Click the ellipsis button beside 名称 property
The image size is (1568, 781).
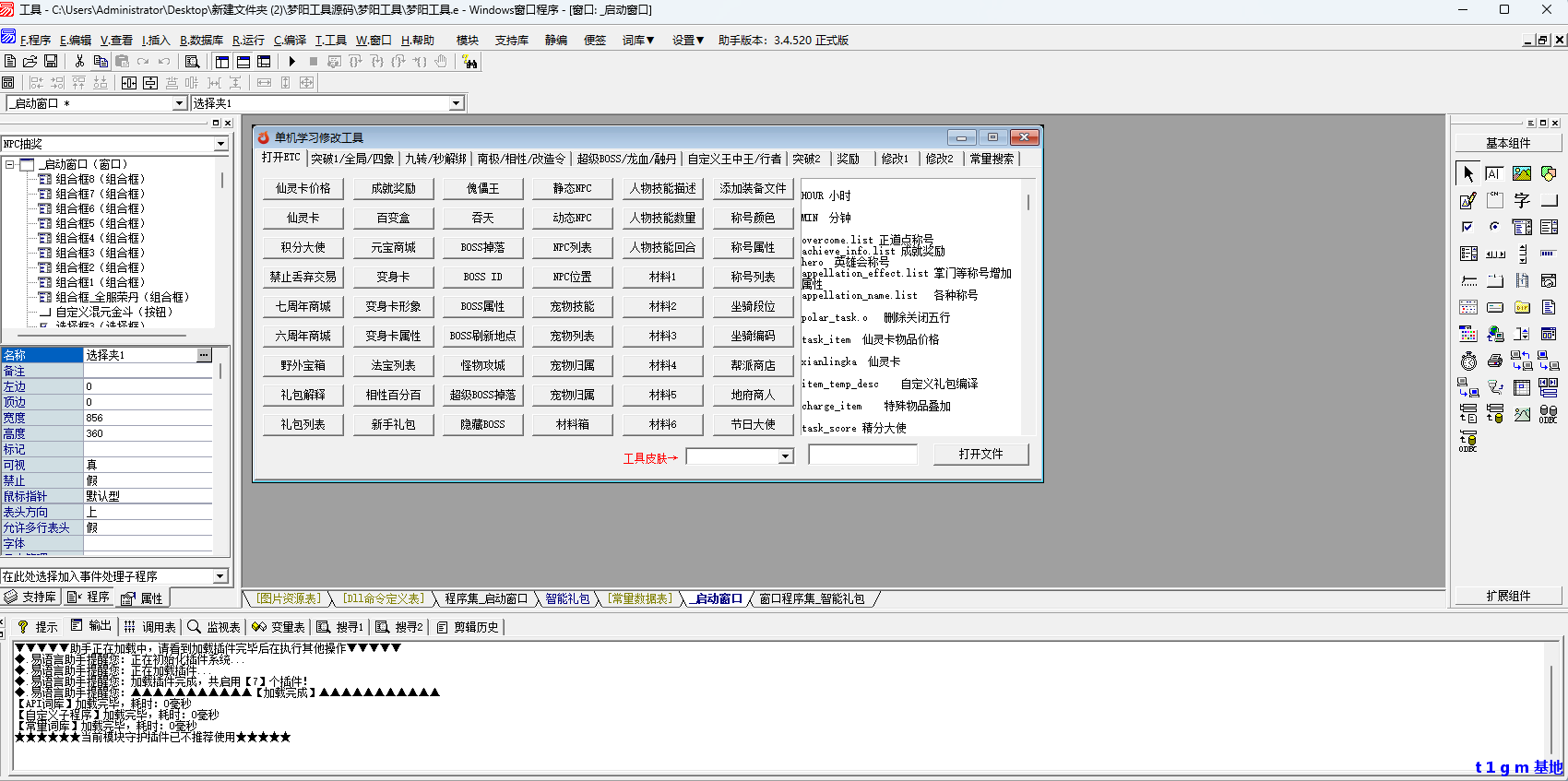tap(204, 355)
